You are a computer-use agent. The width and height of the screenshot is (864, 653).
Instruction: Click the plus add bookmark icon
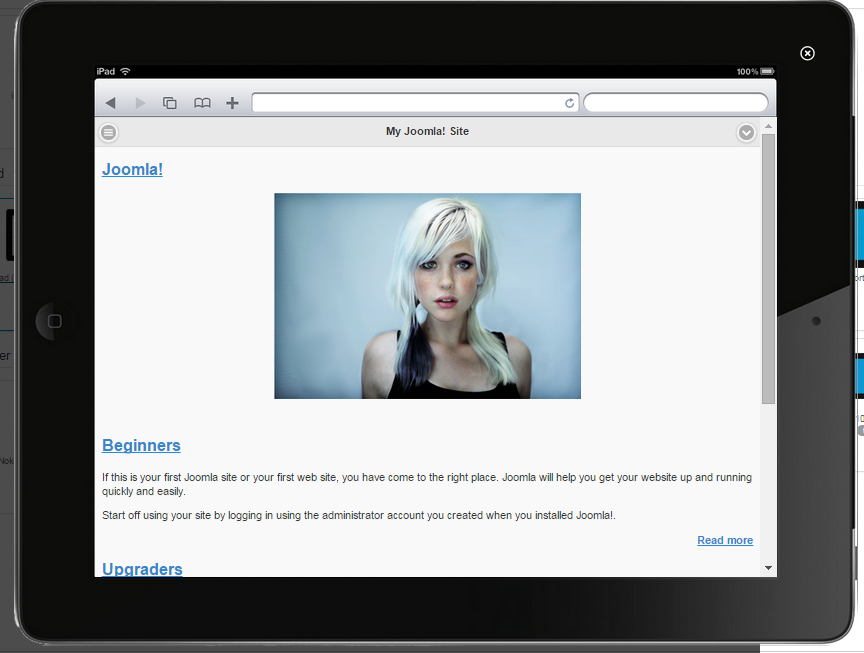[x=232, y=103]
